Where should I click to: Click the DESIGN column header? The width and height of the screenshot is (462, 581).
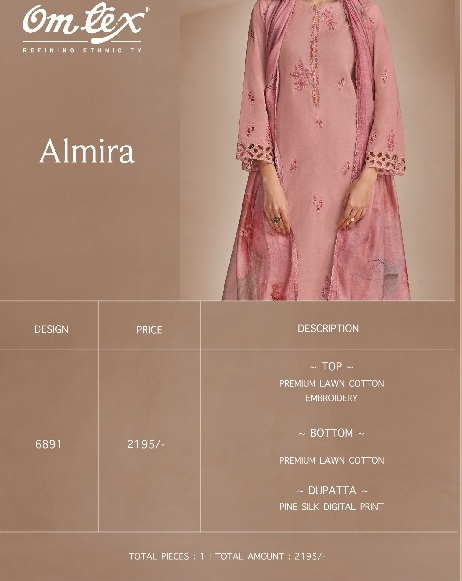tap(51, 329)
